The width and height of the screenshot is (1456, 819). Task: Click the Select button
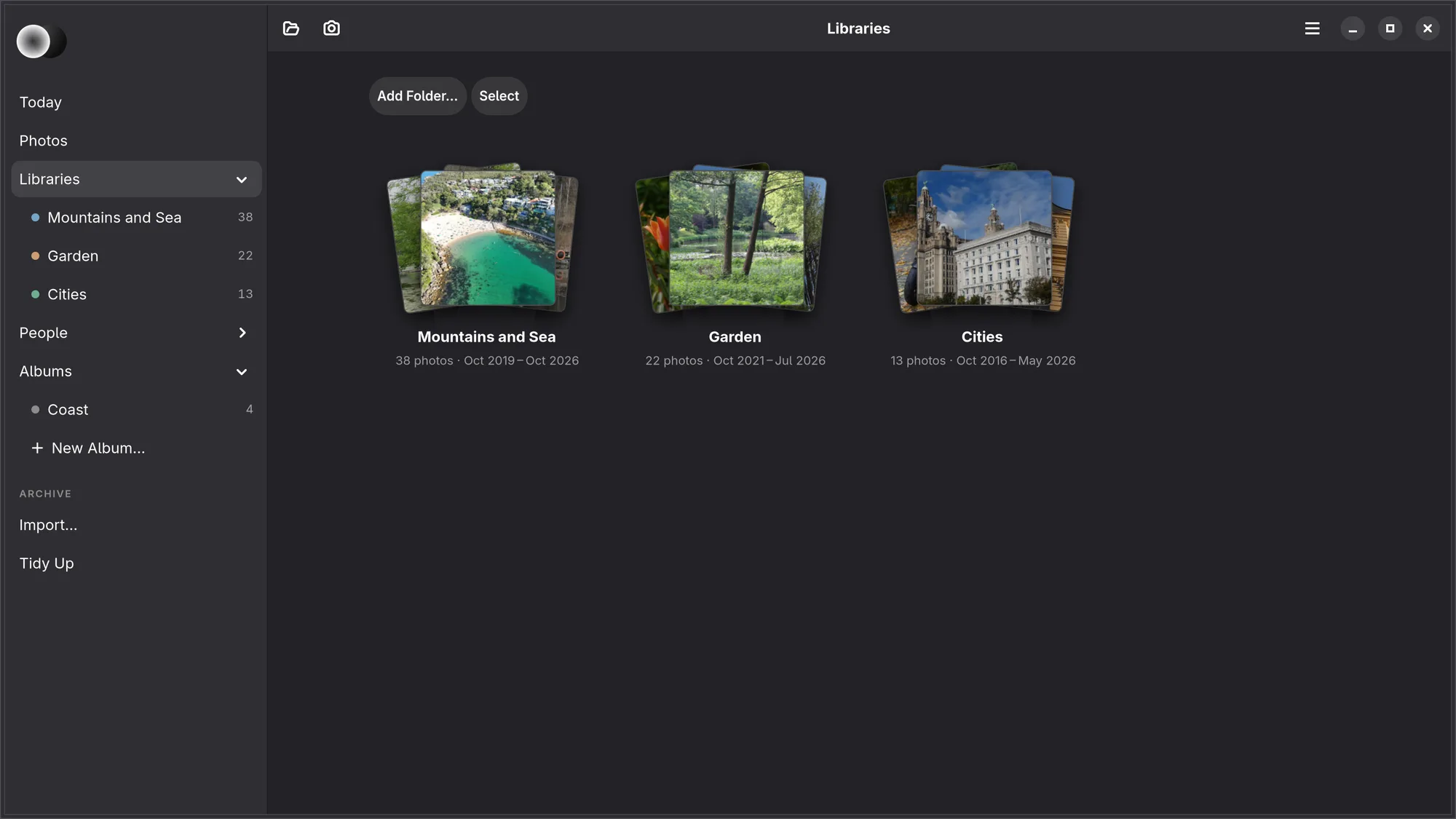click(x=499, y=96)
